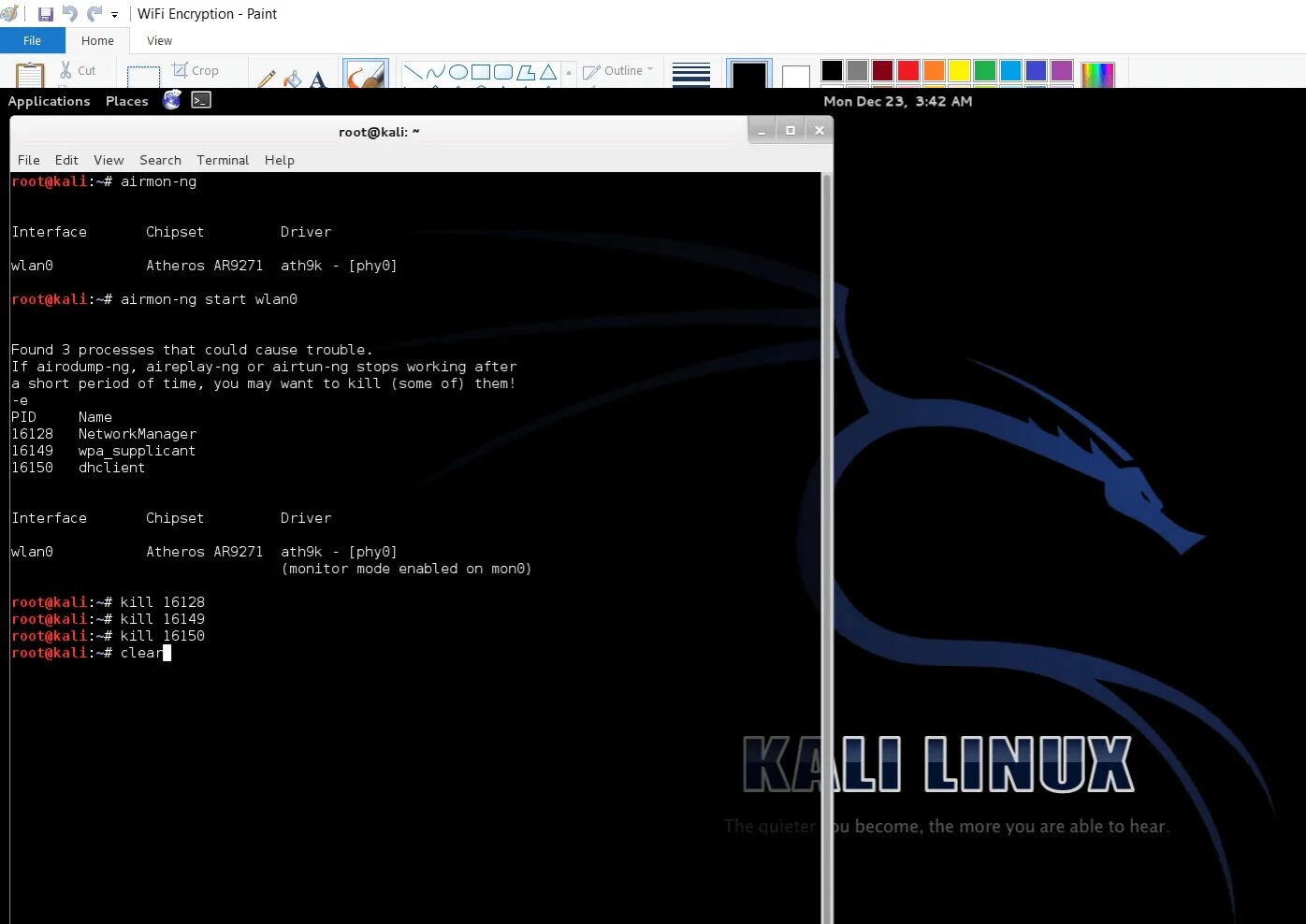This screenshot has height=924, width=1306.
Task: Open the Firefox browser from the top panel
Action: tap(172, 100)
